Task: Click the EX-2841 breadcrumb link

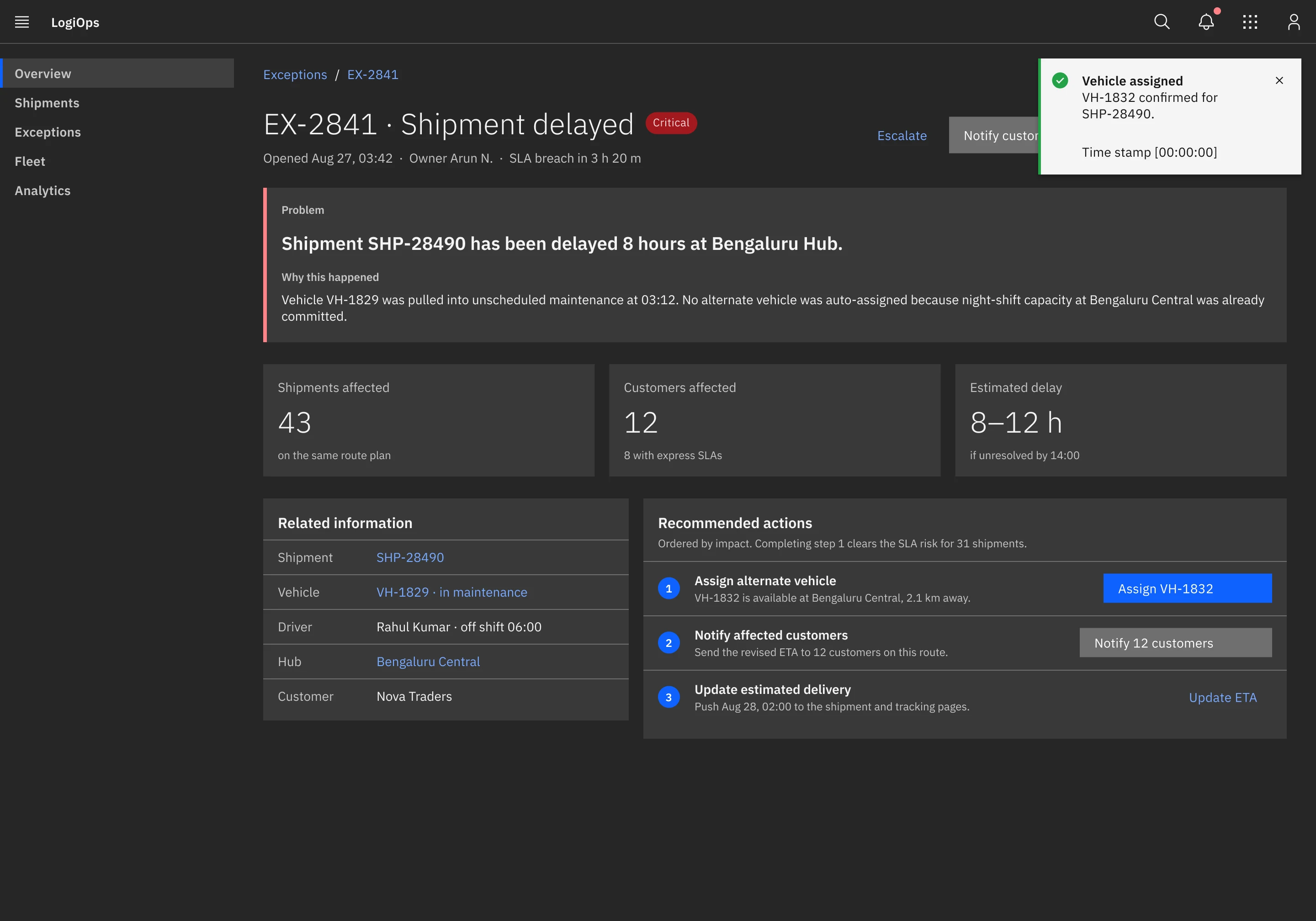Action: 372,74
